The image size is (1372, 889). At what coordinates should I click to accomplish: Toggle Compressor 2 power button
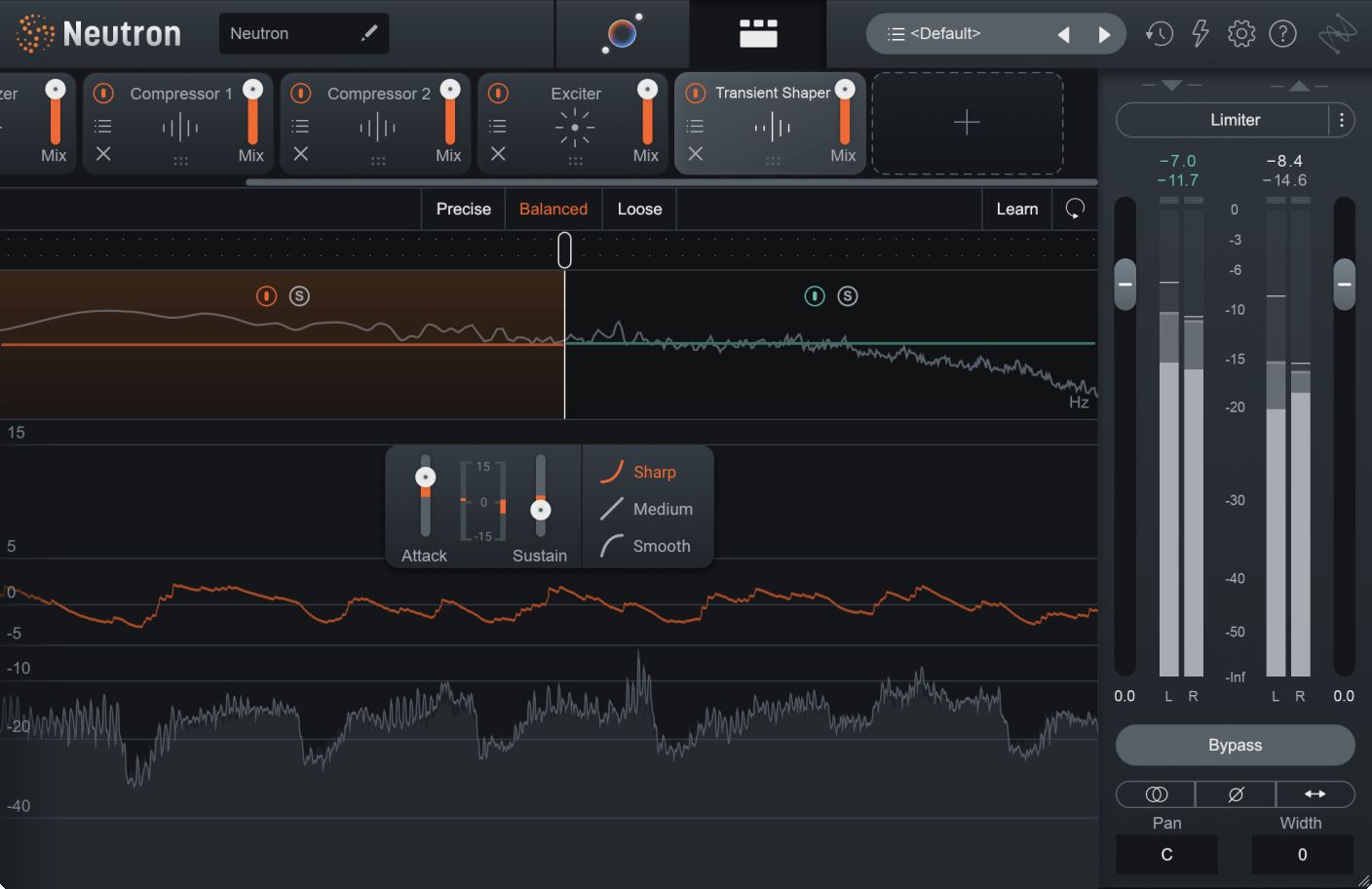coord(301,93)
